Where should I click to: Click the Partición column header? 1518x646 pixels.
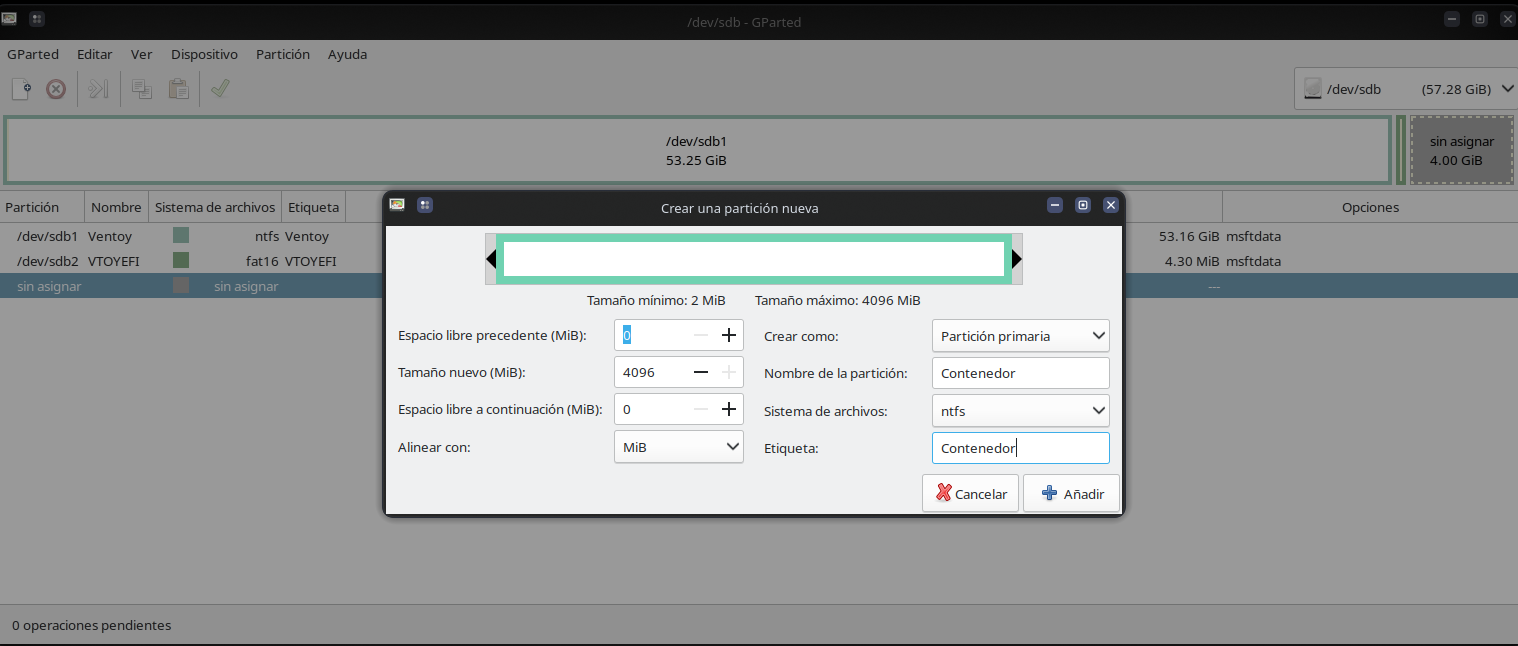(42, 207)
